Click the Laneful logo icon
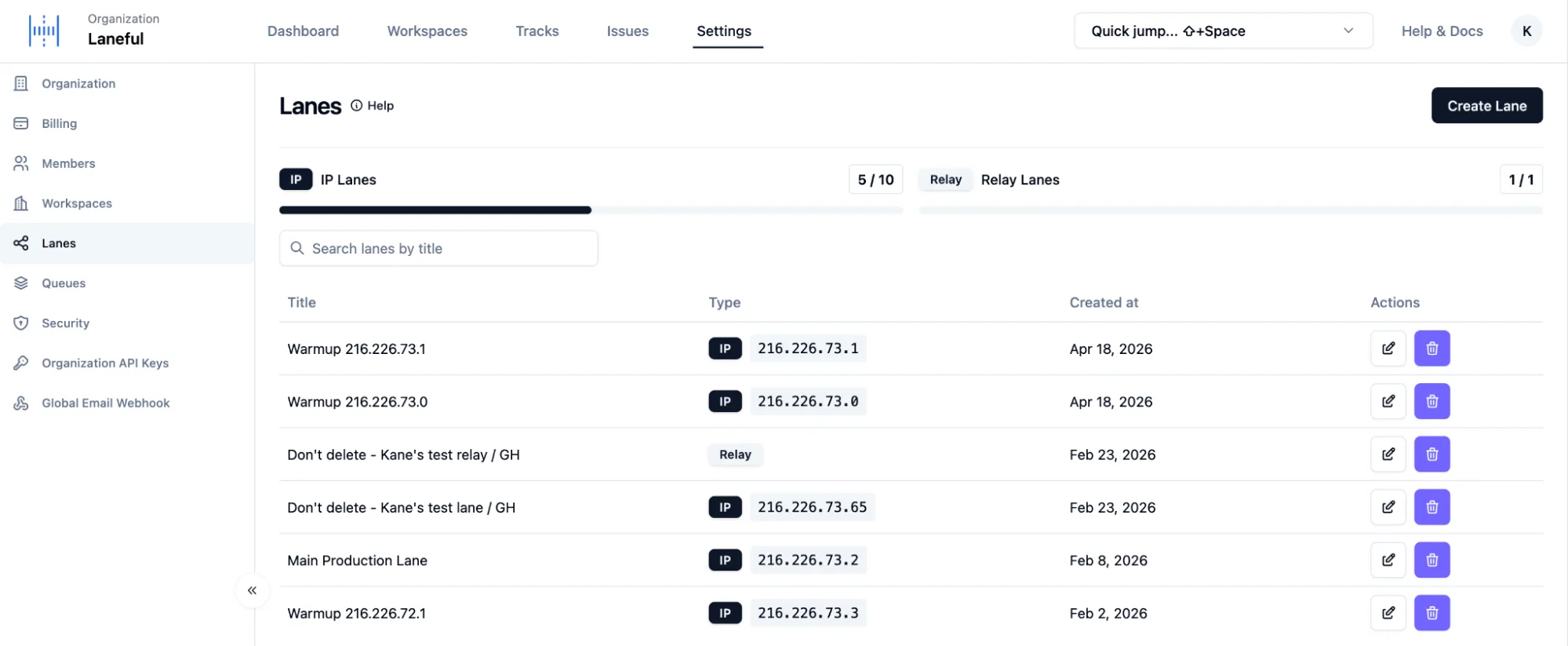 (44, 31)
